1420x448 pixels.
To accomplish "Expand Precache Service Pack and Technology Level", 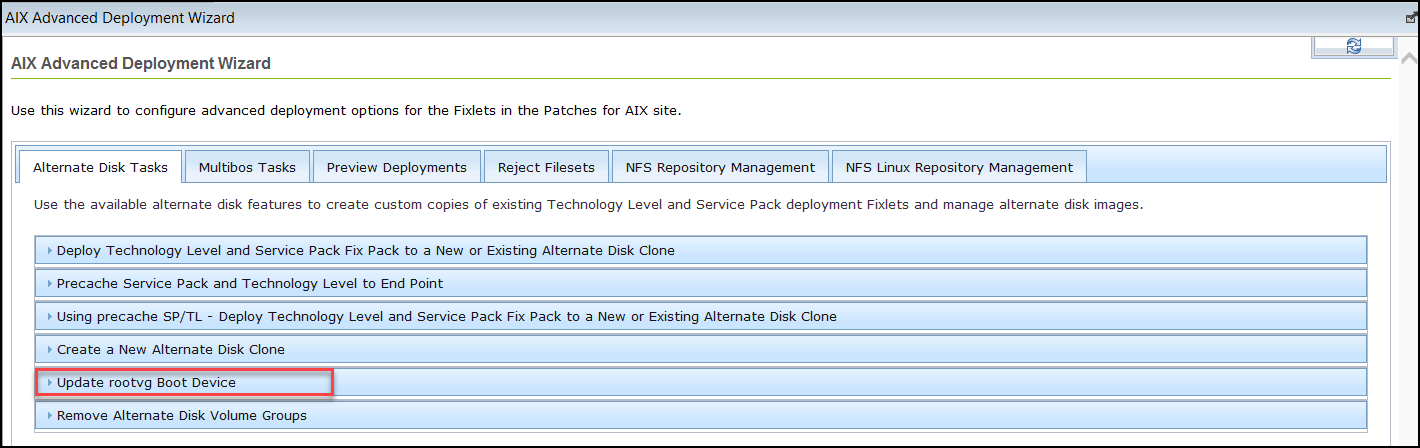I will click(x=701, y=283).
